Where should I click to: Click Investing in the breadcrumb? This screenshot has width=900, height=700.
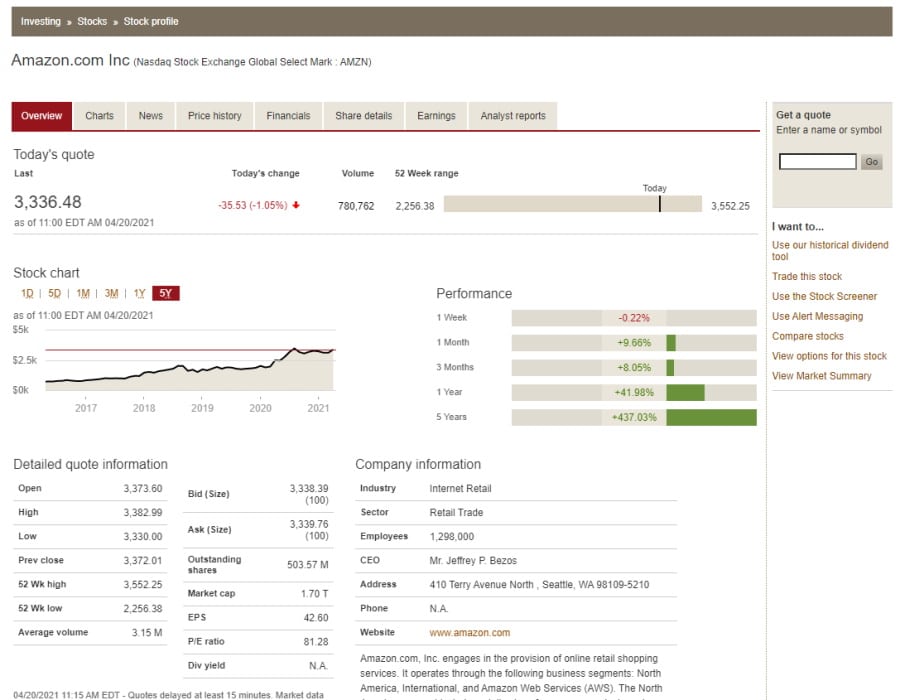click(x=40, y=21)
